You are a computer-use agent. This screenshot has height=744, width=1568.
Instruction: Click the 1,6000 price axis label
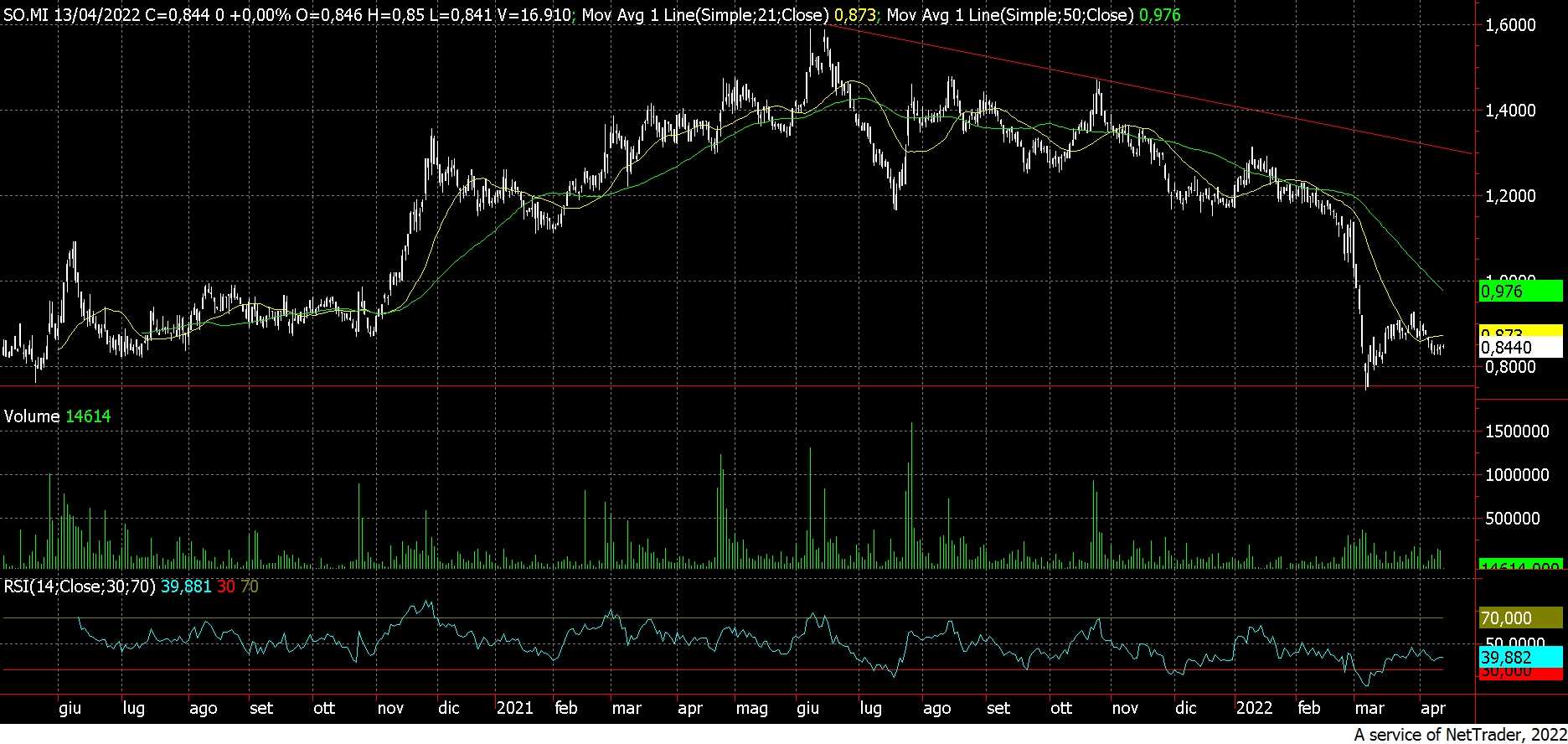point(1510,25)
